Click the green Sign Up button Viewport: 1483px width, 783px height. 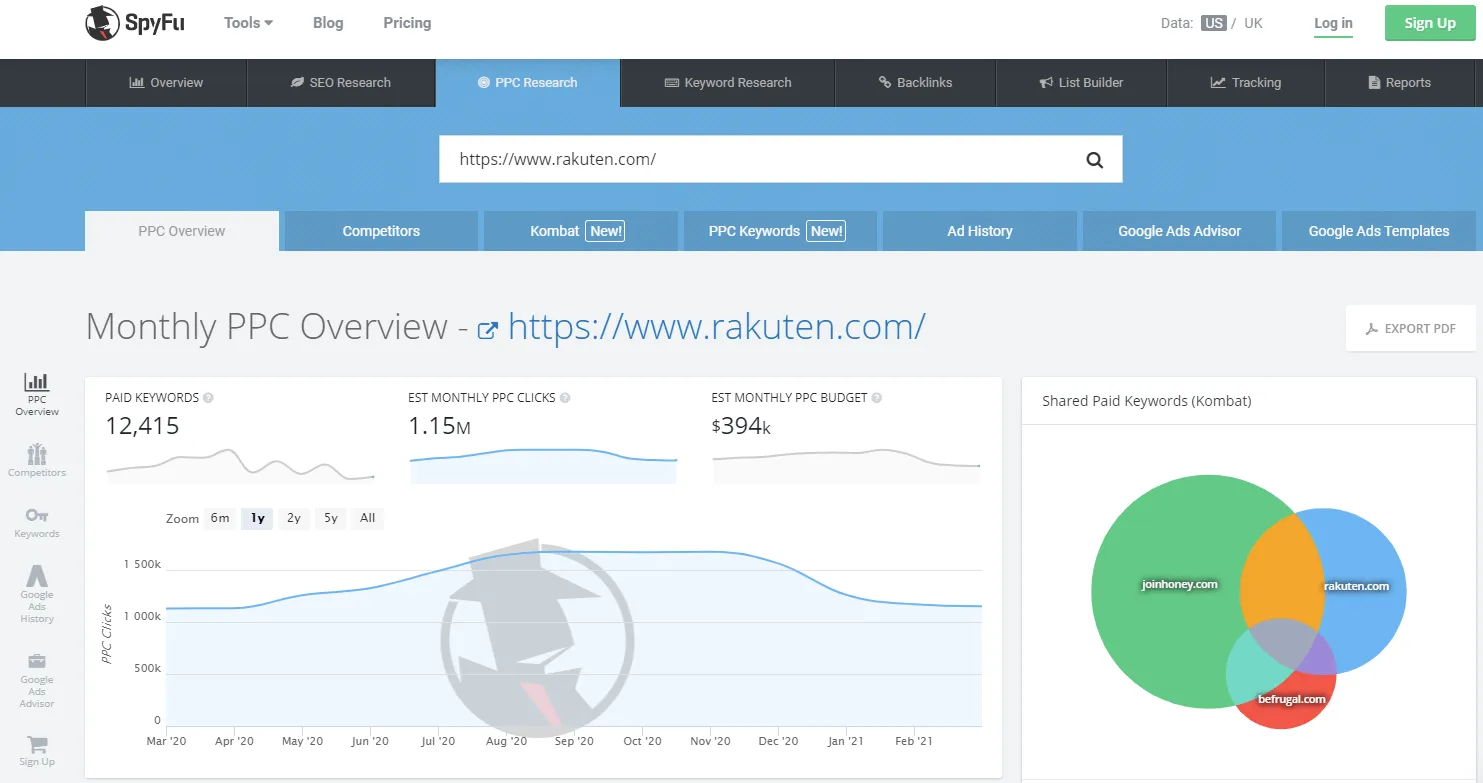(1429, 23)
